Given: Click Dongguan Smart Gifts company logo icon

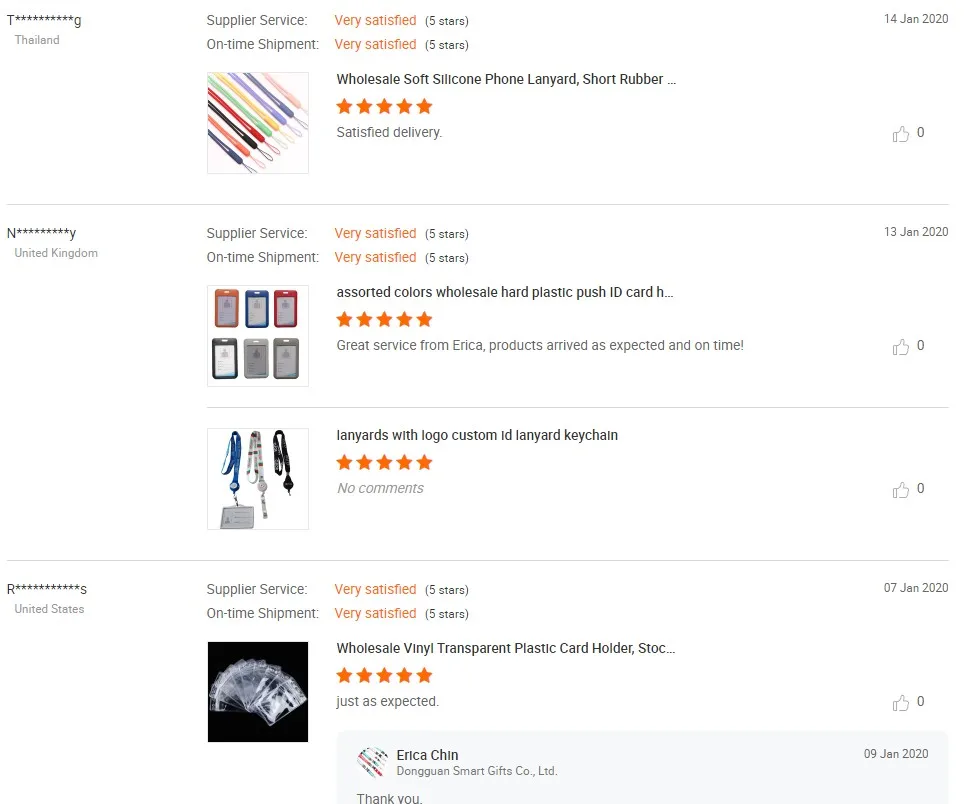Looking at the screenshot, I should pos(372,762).
